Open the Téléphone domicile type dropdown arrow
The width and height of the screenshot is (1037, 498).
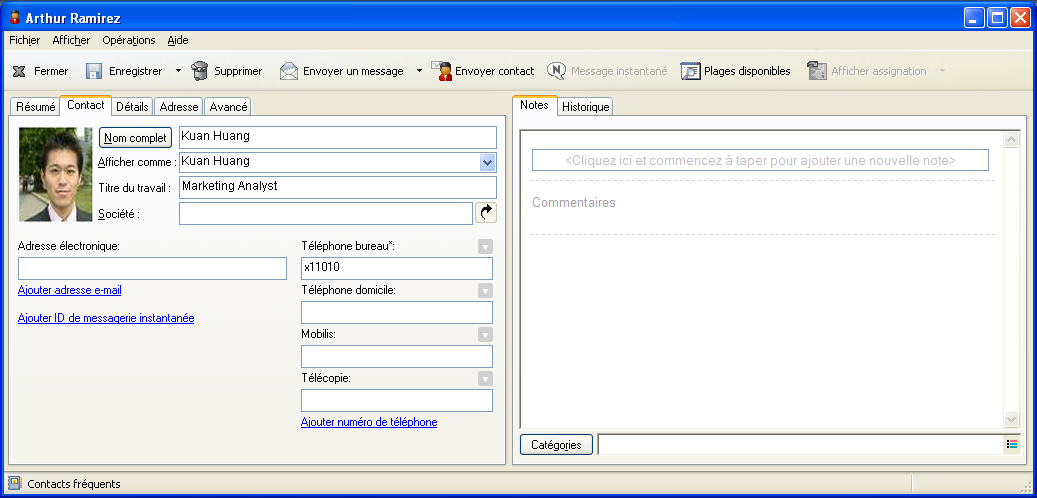(x=485, y=290)
